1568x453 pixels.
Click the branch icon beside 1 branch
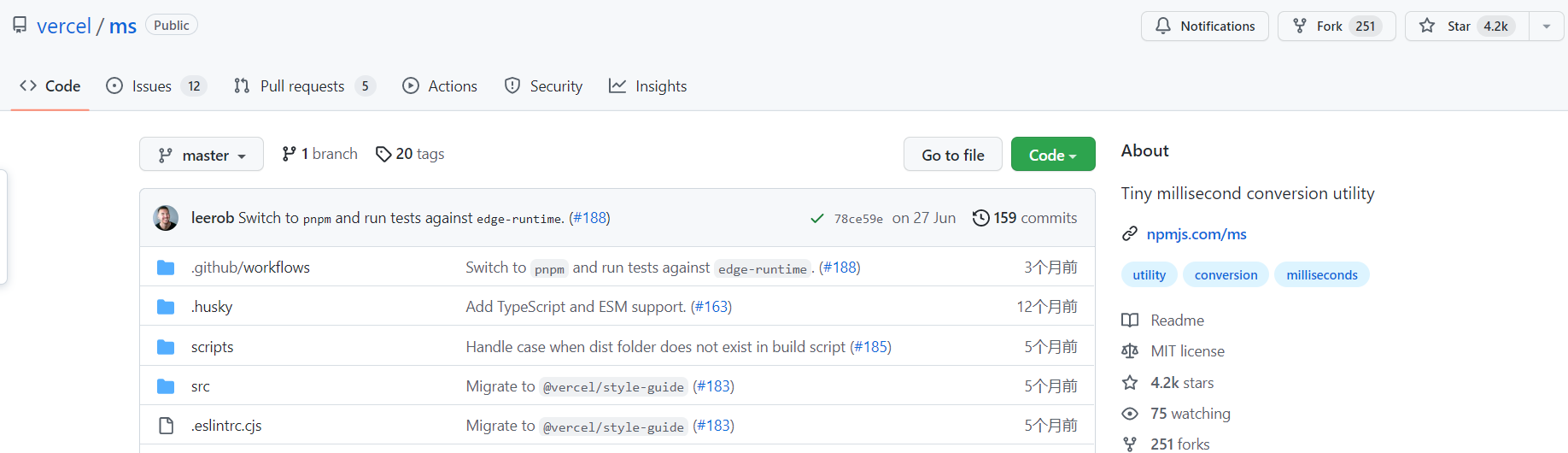(x=289, y=154)
